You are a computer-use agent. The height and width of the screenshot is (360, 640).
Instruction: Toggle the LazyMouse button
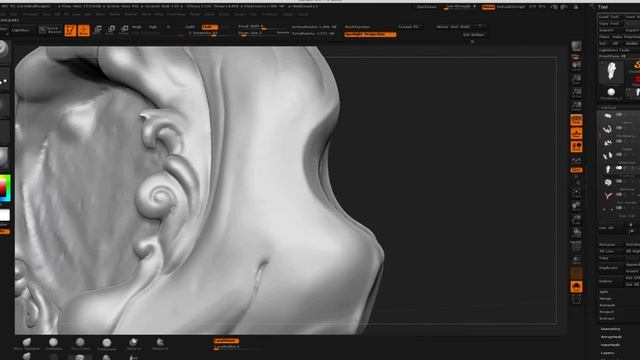tap(226, 341)
